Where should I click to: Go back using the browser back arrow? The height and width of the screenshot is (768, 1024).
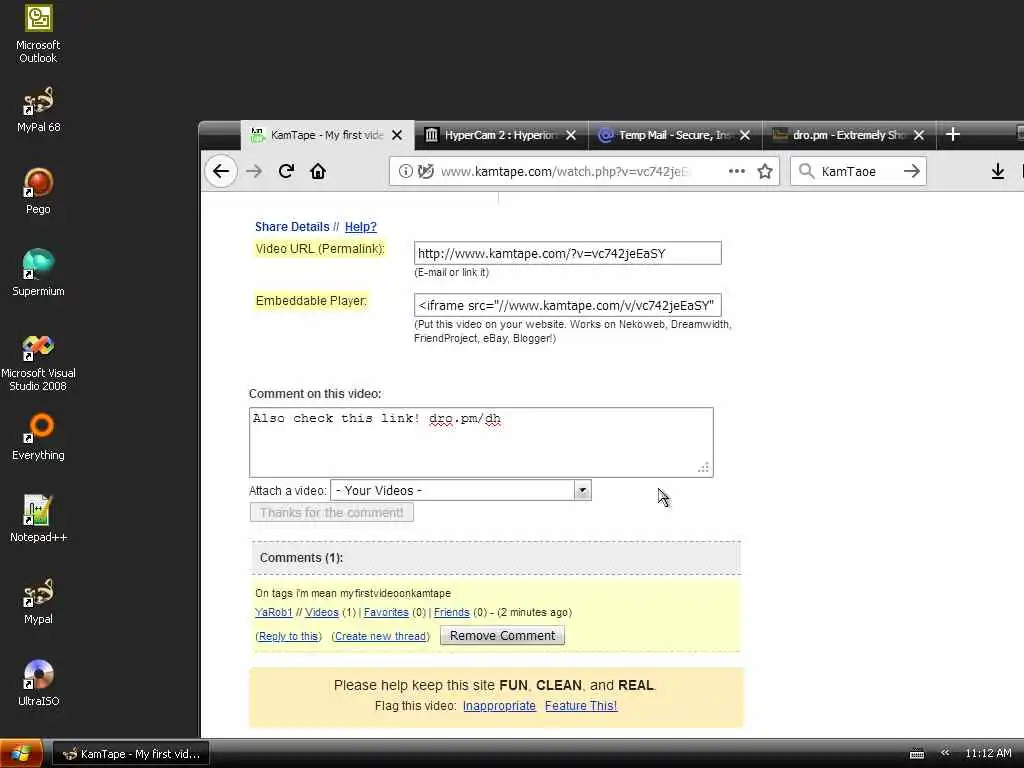coord(221,171)
